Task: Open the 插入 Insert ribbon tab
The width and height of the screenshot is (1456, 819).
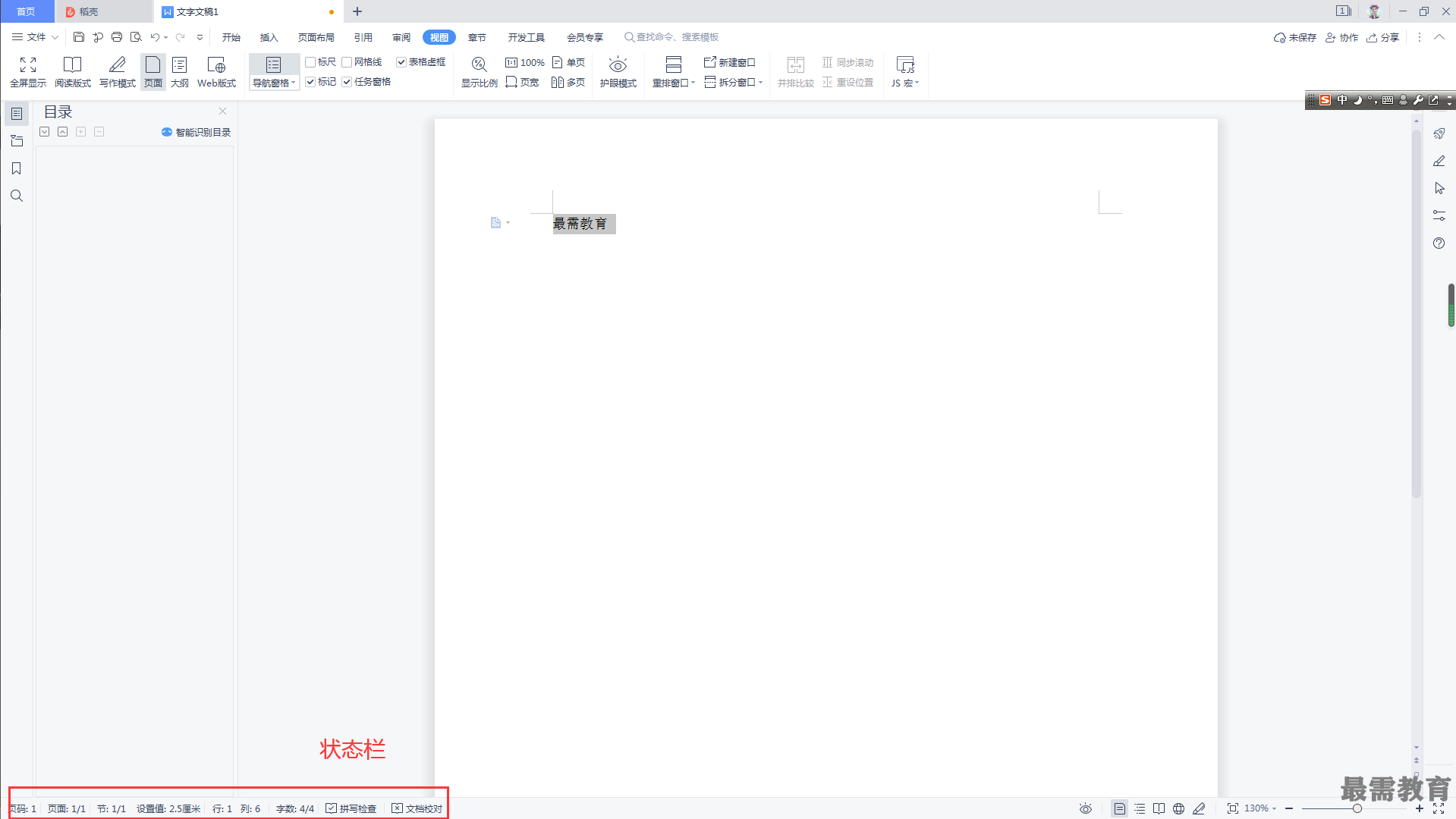Action: tap(269, 37)
